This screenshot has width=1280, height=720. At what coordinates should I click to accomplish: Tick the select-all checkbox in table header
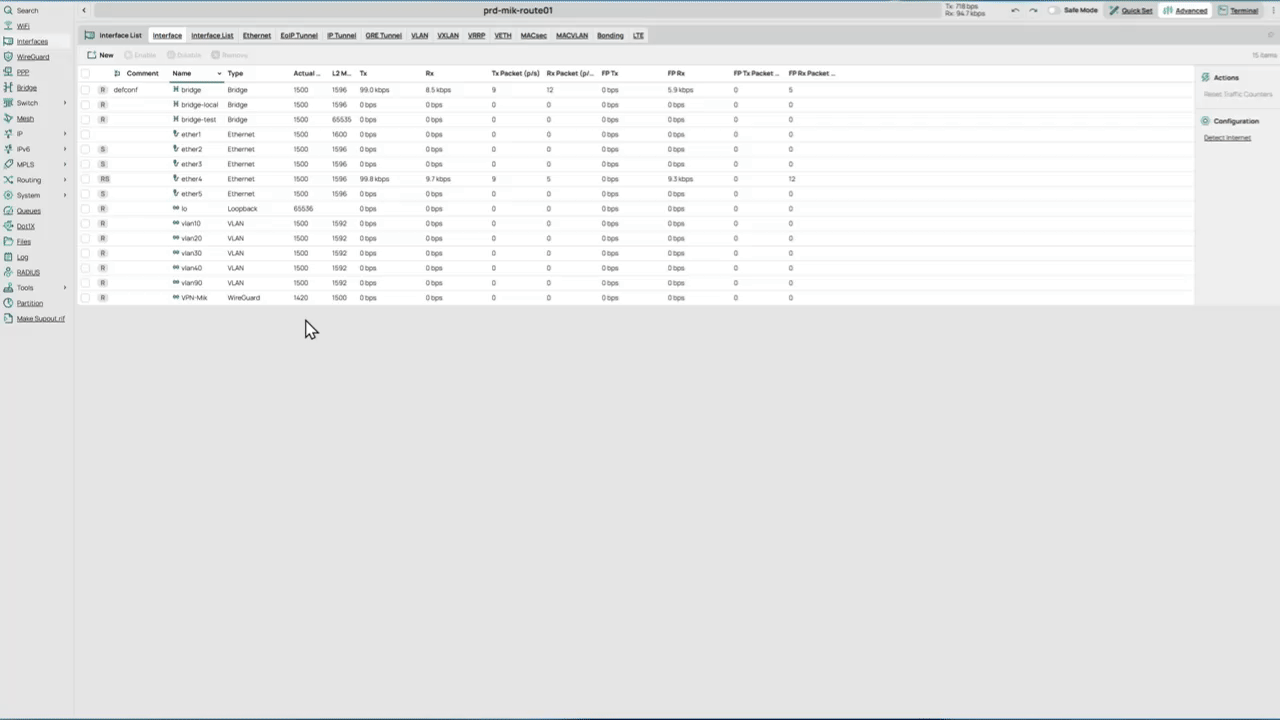point(85,74)
